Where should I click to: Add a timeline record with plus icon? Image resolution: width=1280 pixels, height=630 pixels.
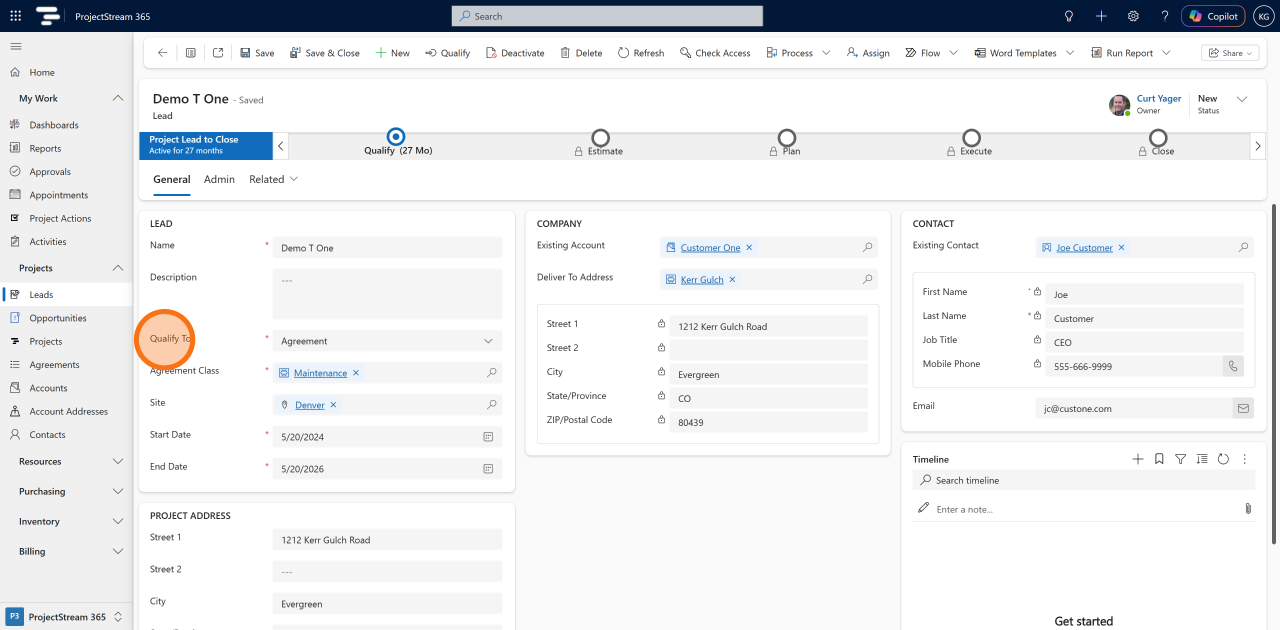(1137, 459)
